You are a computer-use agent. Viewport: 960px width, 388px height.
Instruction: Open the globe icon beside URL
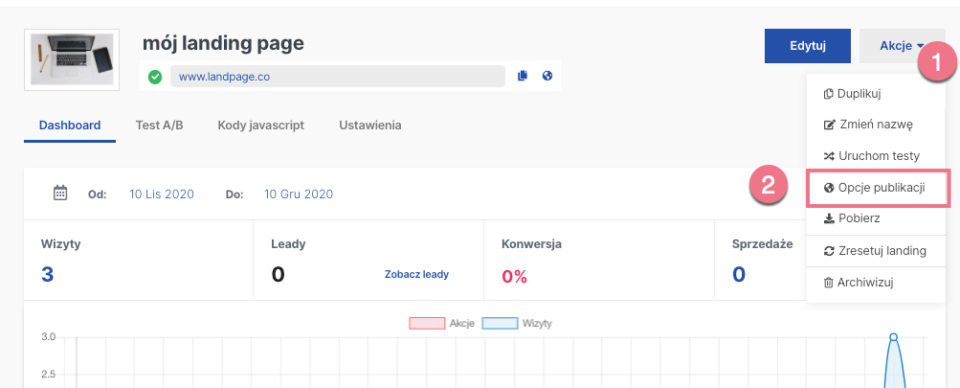click(x=547, y=76)
